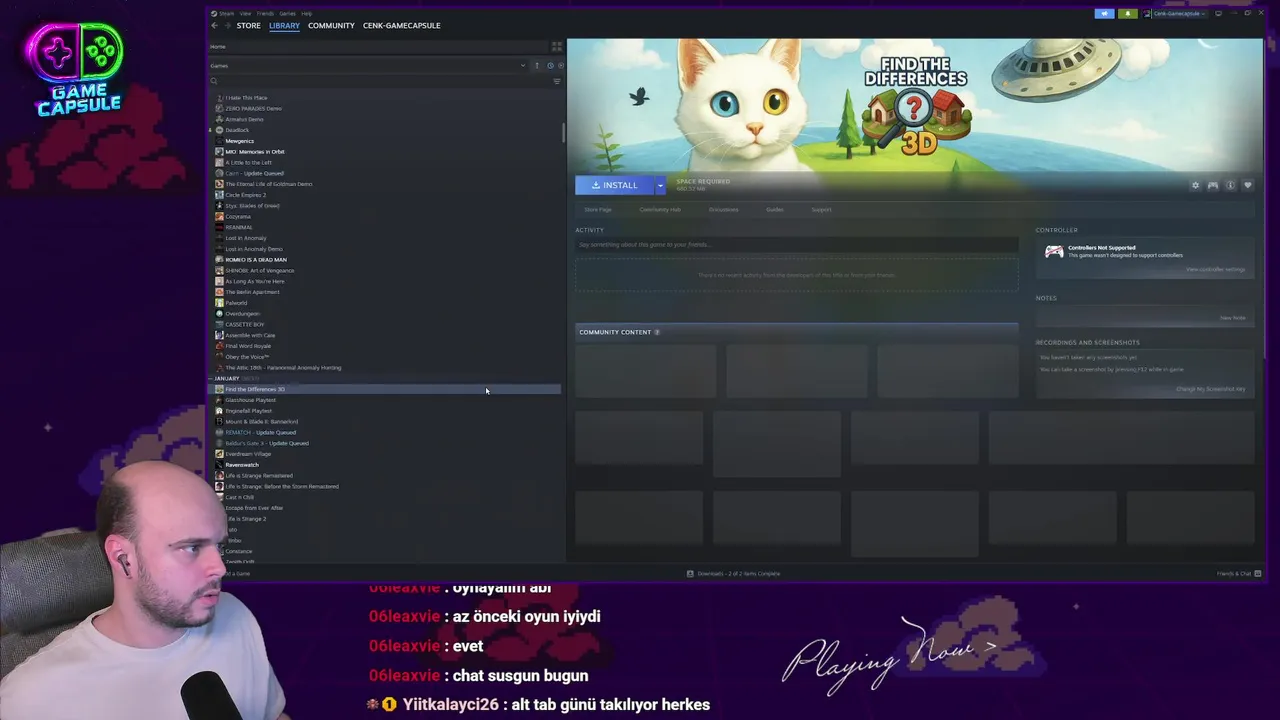Viewport: 1280px width, 720px height.
Task: Toggle the ready to play filter icon
Action: 560,65
